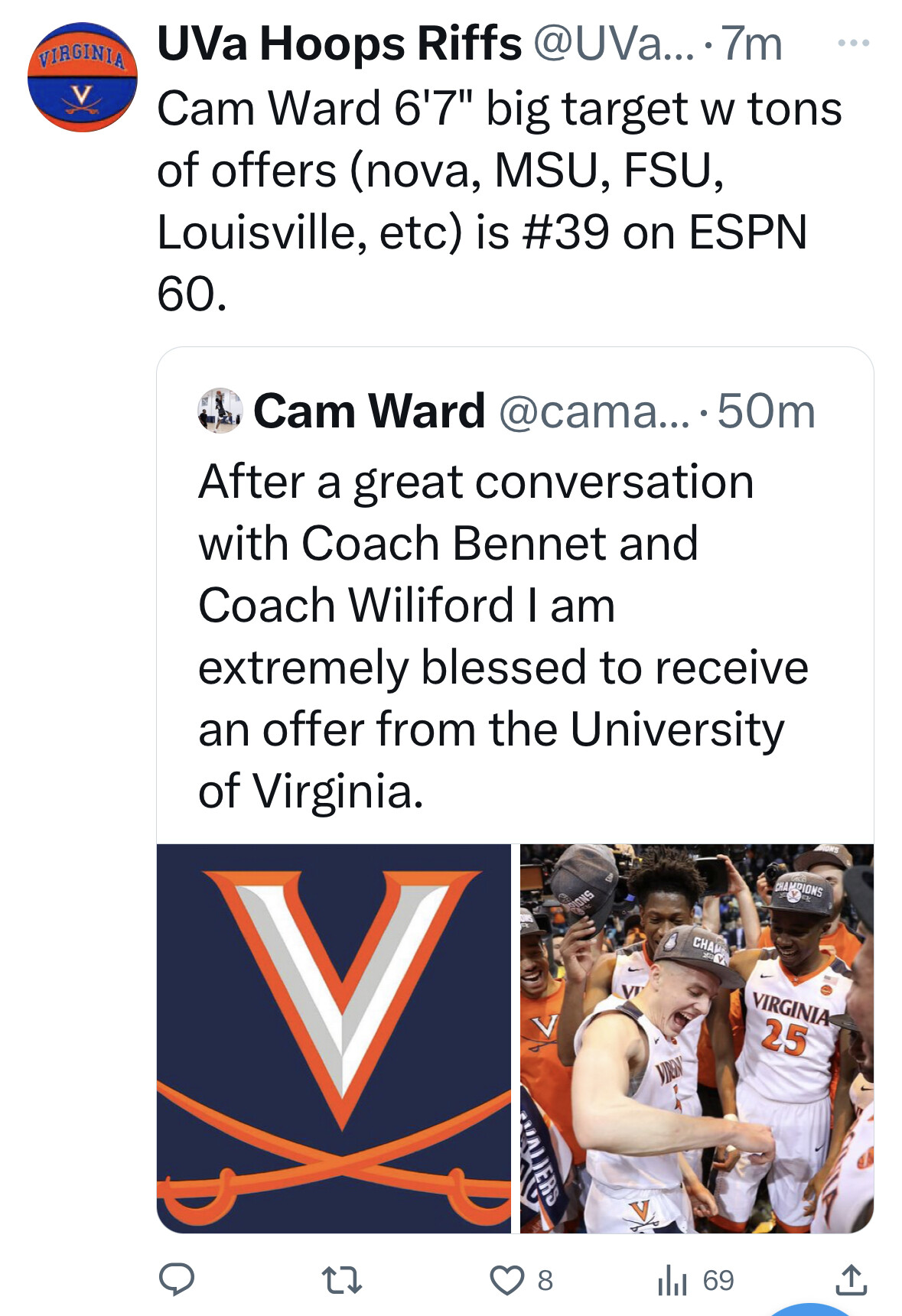Viewport: 902px width, 1316px height.
Task: Click the 7m timestamp on the tweet
Action: (753, 44)
